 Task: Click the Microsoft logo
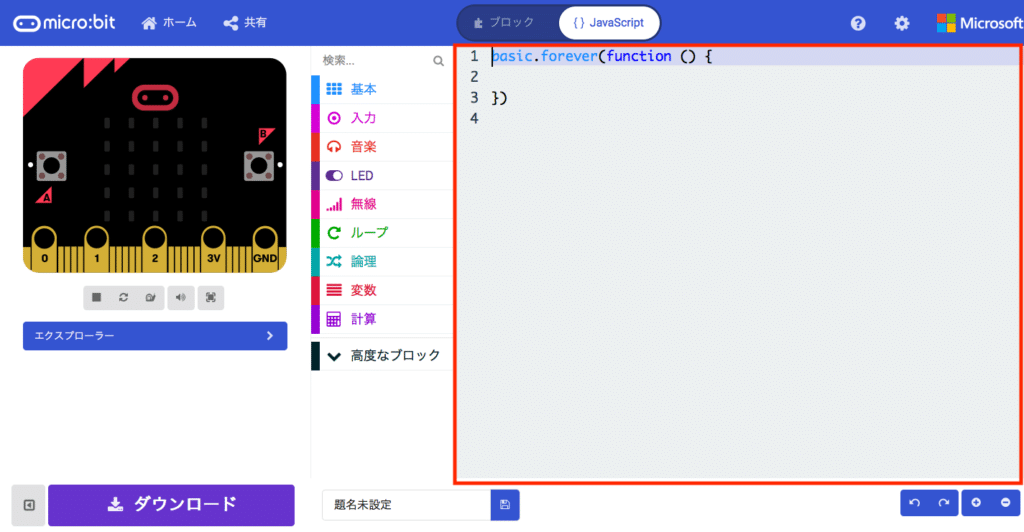(979, 23)
